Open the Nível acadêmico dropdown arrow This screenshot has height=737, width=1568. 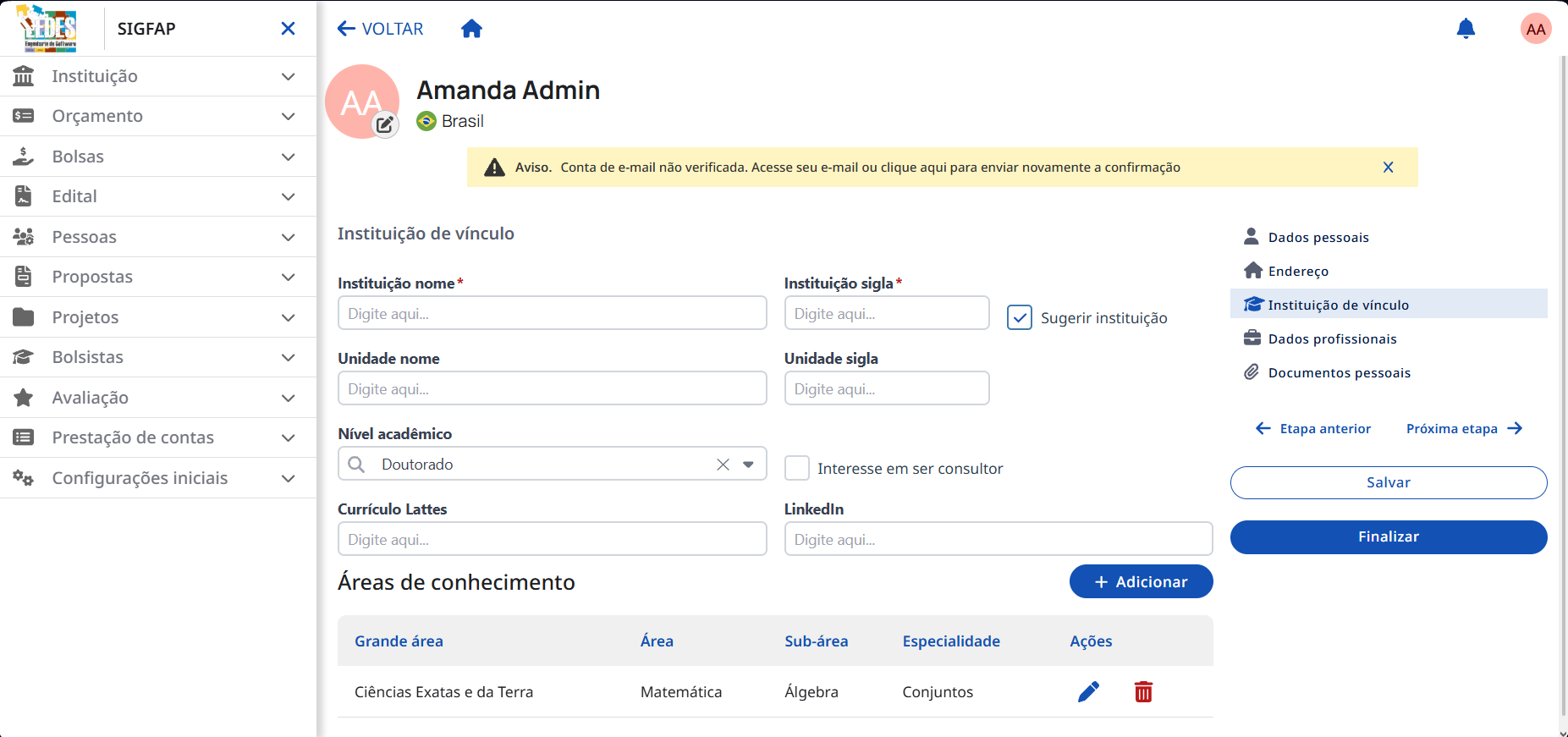748,465
